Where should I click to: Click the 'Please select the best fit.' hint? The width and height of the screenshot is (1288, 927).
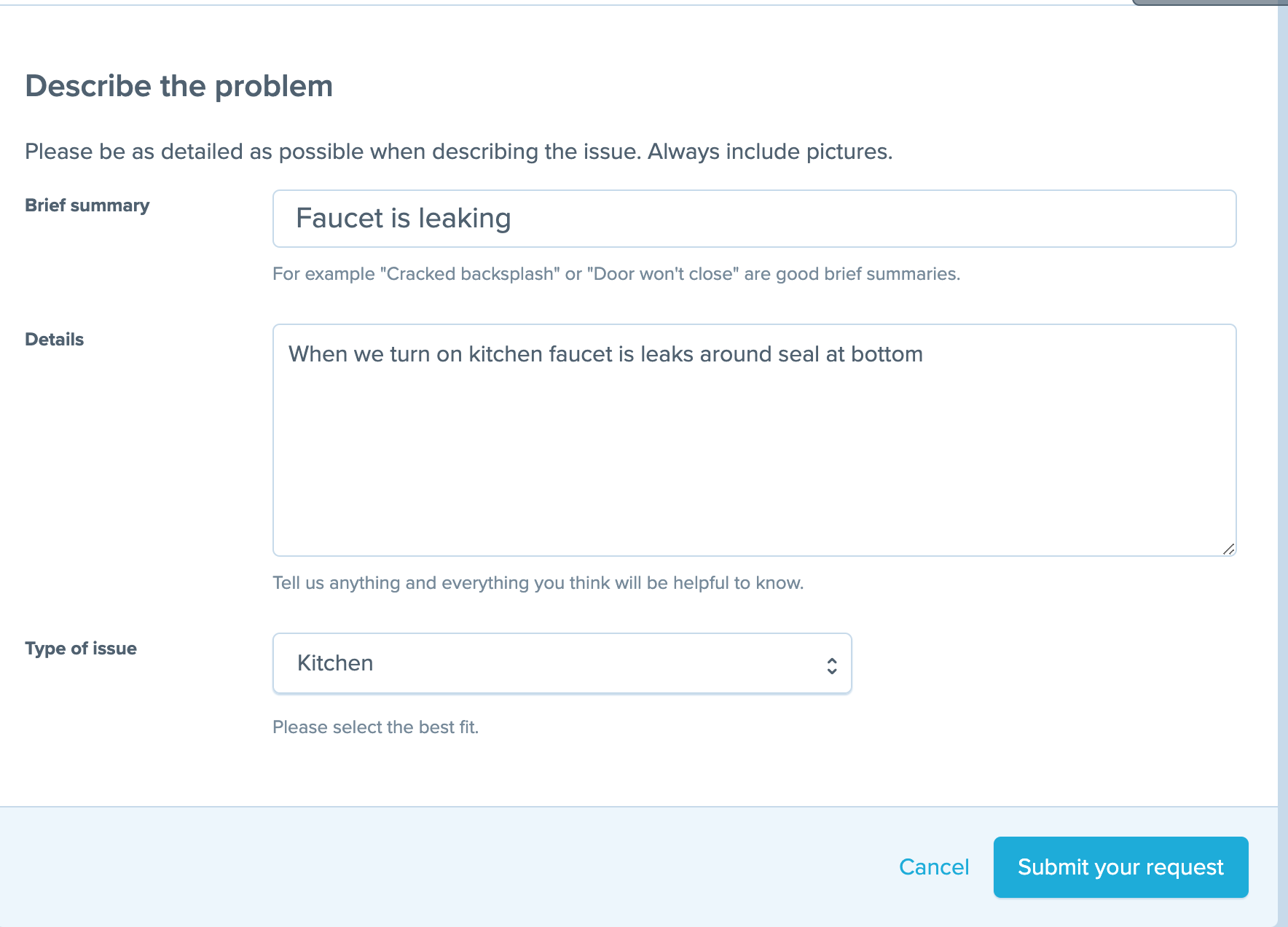pyautogui.click(x=375, y=727)
